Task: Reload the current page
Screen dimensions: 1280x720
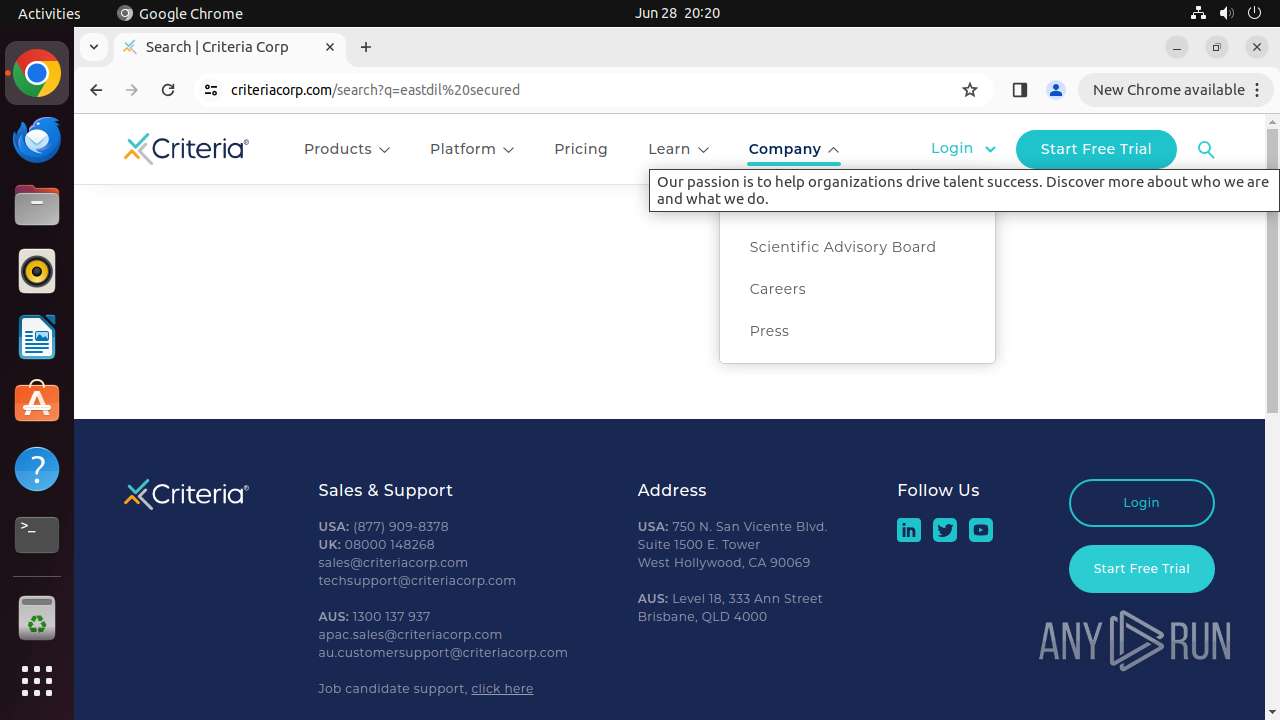Action: click(168, 90)
